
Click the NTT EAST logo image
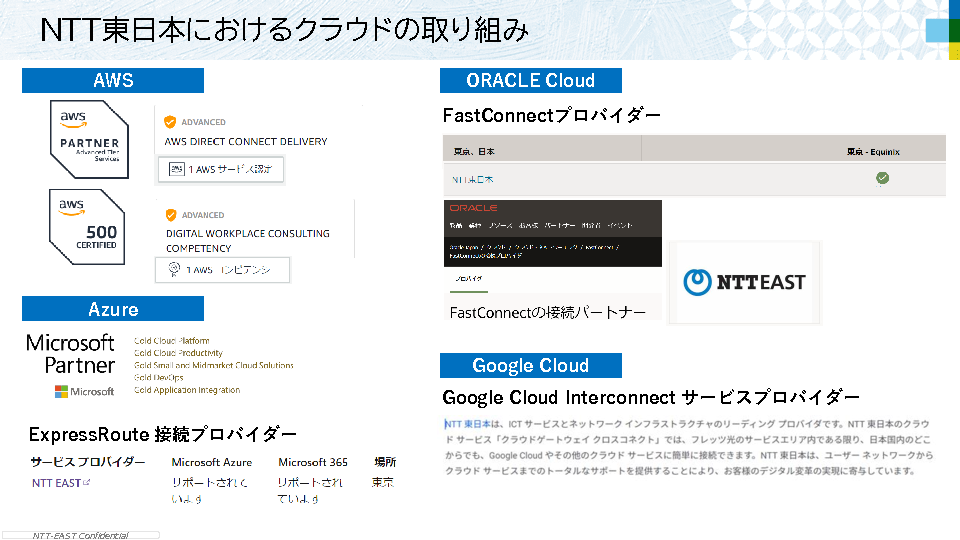(744, 282)
